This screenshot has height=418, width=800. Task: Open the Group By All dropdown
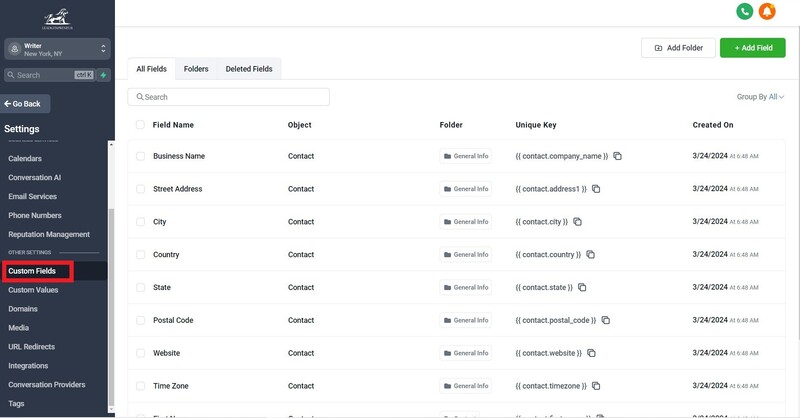(760, 96)
